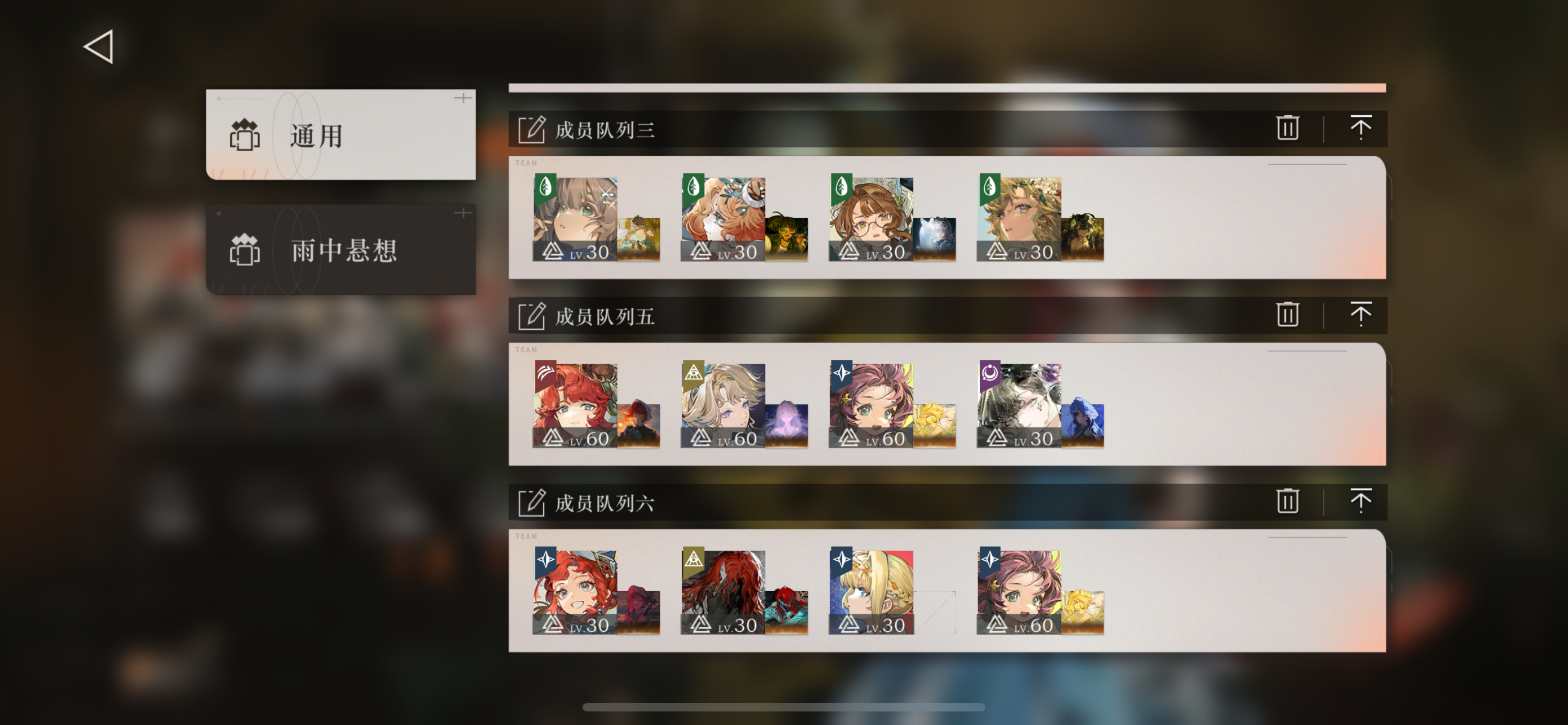Screen dimensions: 1568x725
Task: Click the bottom horizontal scroll bar
Action: click(x=783, y=707)
